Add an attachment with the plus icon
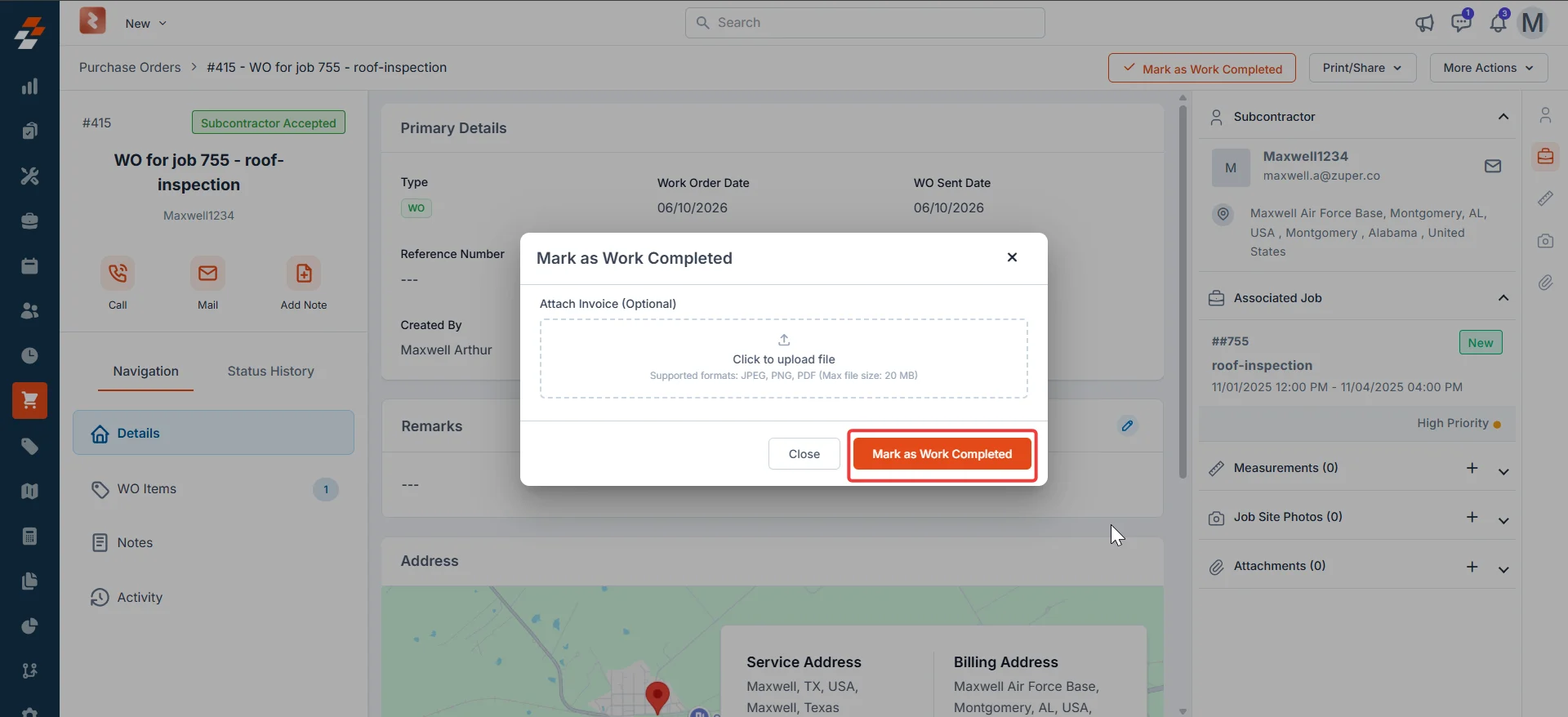The image size is (1568, 717). click(1472, 566)
